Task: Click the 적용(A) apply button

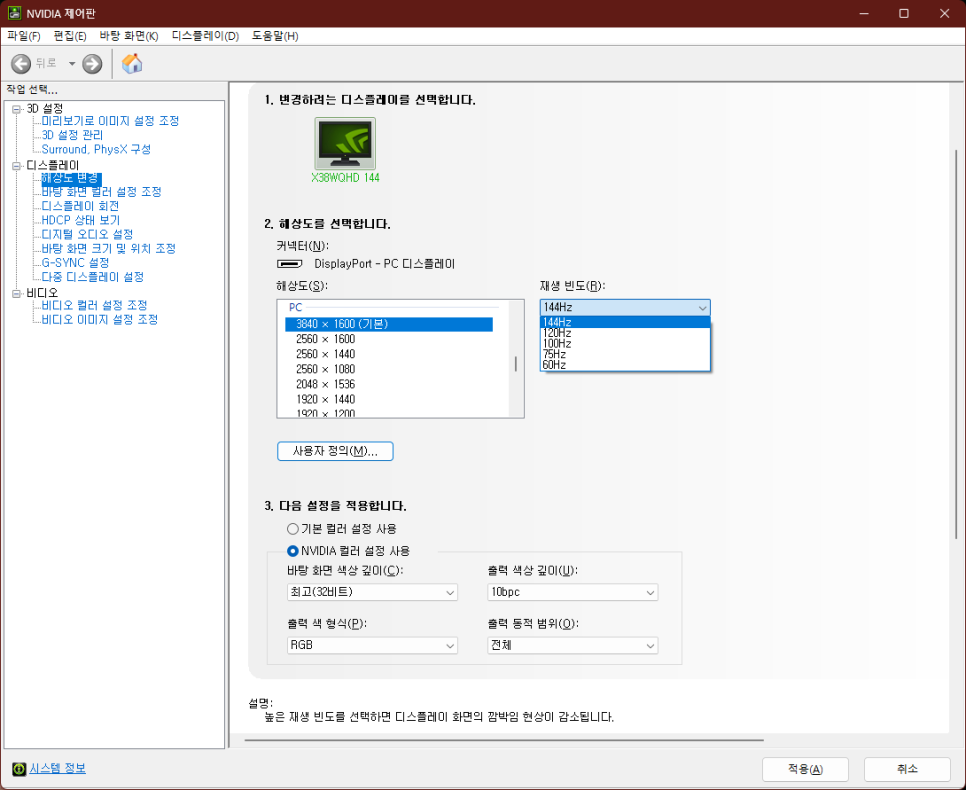Action: click(x=805, y=769)
